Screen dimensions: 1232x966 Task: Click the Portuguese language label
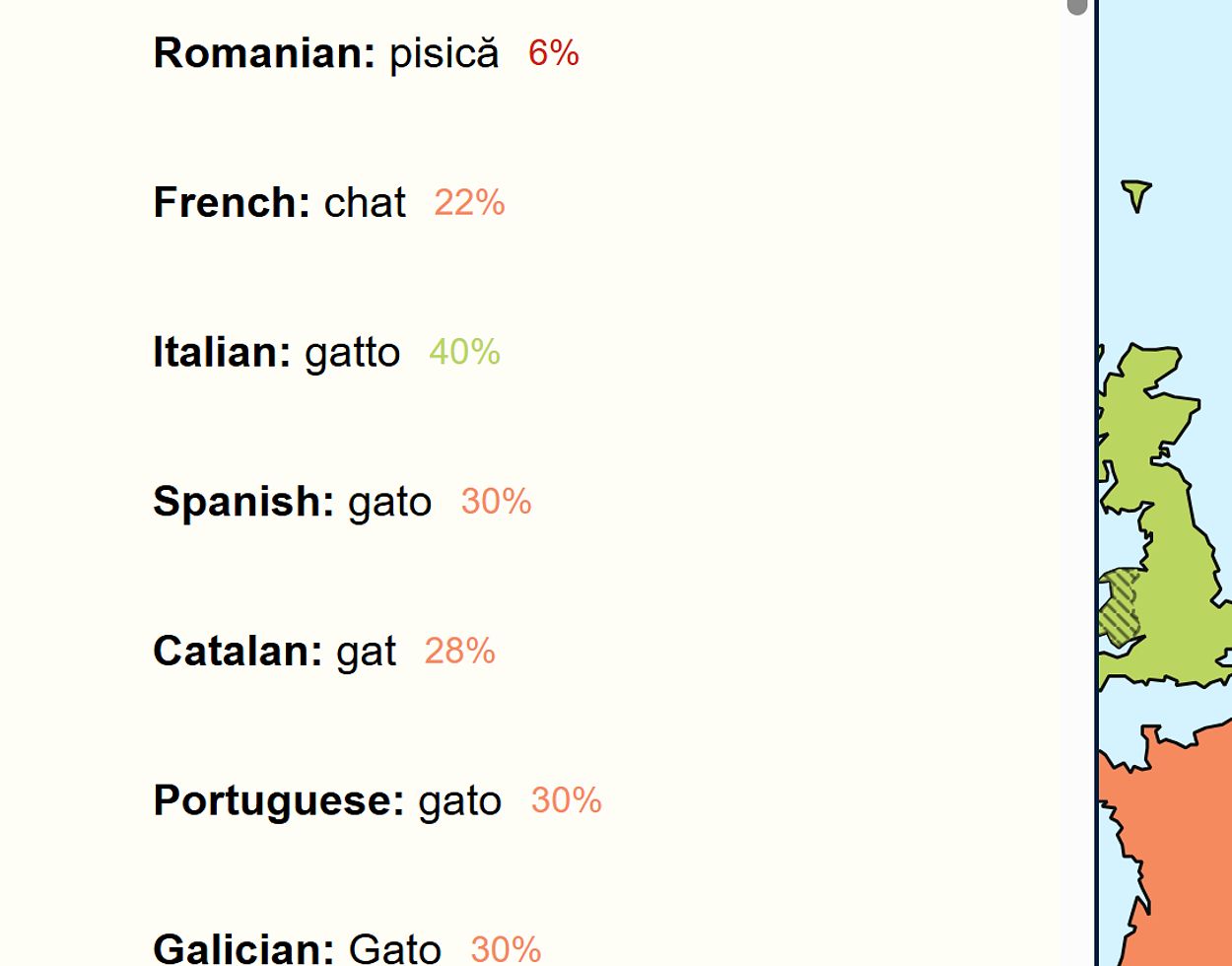pos(278,801)
